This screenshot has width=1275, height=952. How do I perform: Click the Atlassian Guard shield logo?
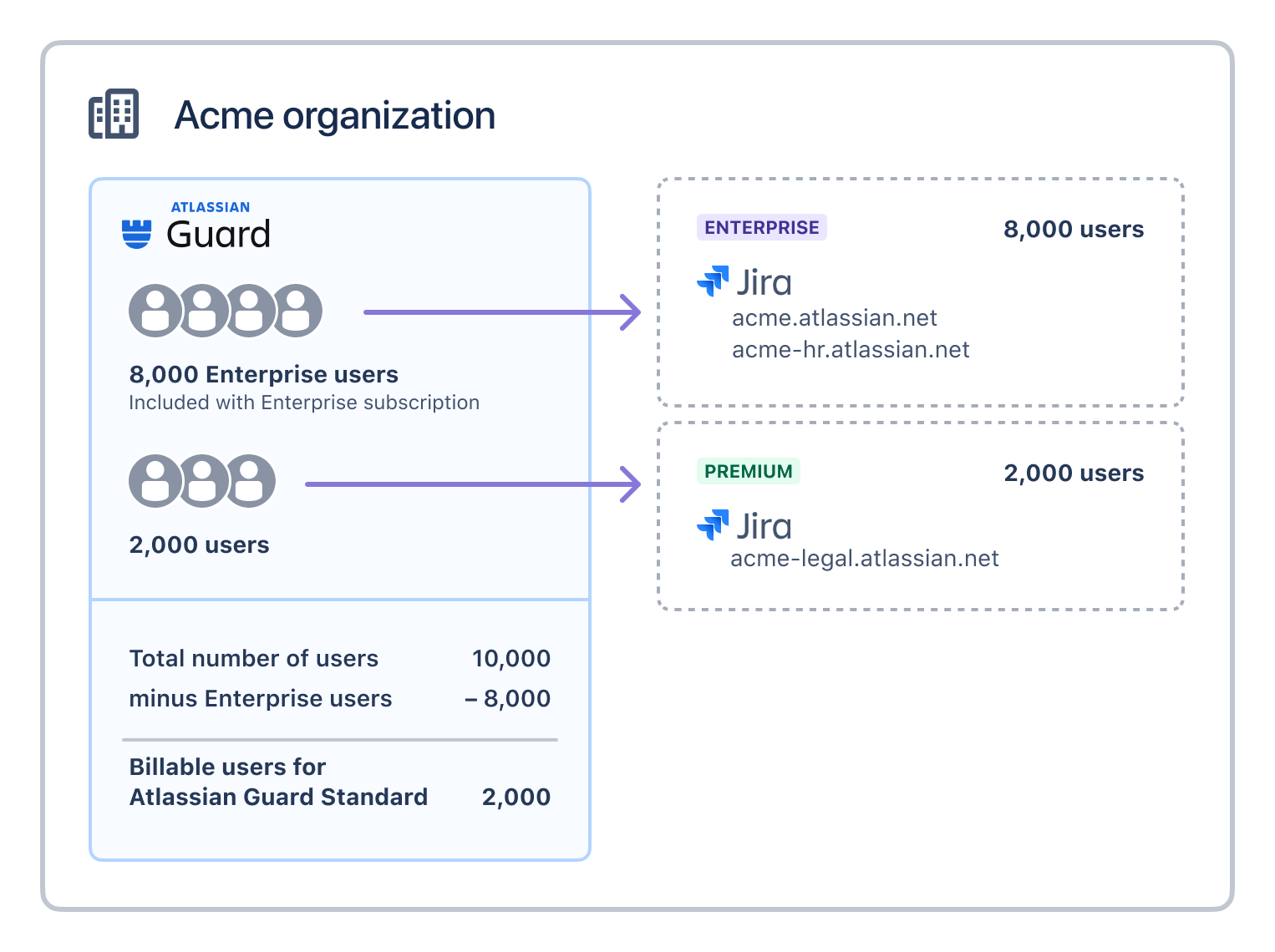(x=136, y=234)
